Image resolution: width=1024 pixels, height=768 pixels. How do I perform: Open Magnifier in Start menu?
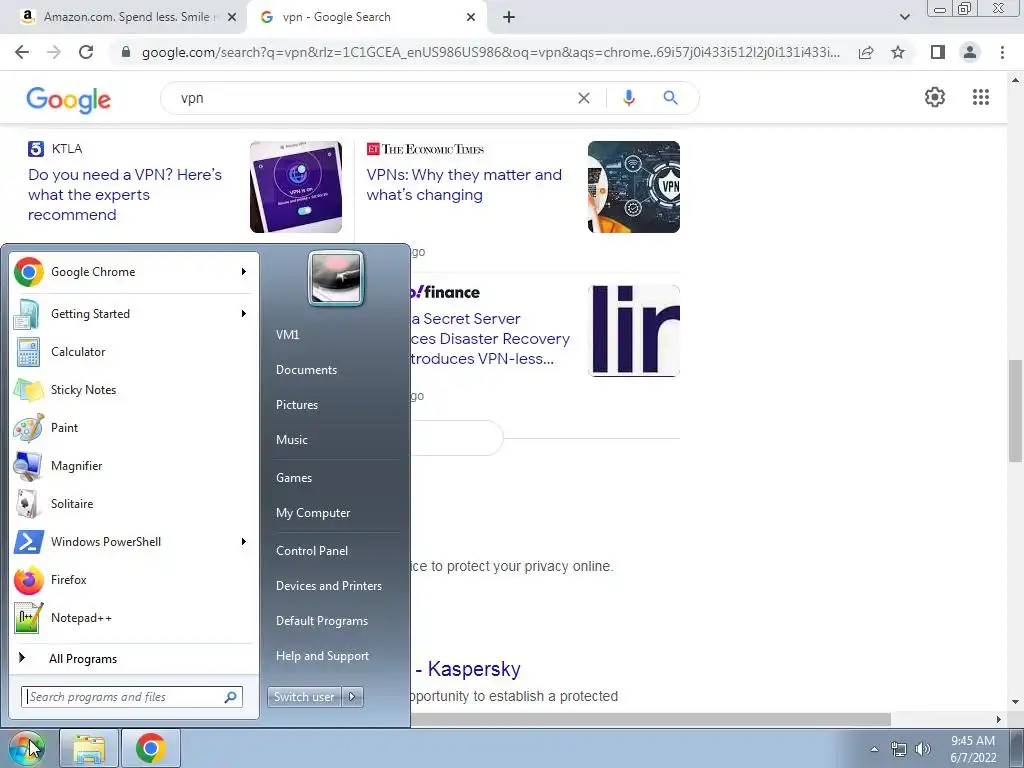coord(133,466)
